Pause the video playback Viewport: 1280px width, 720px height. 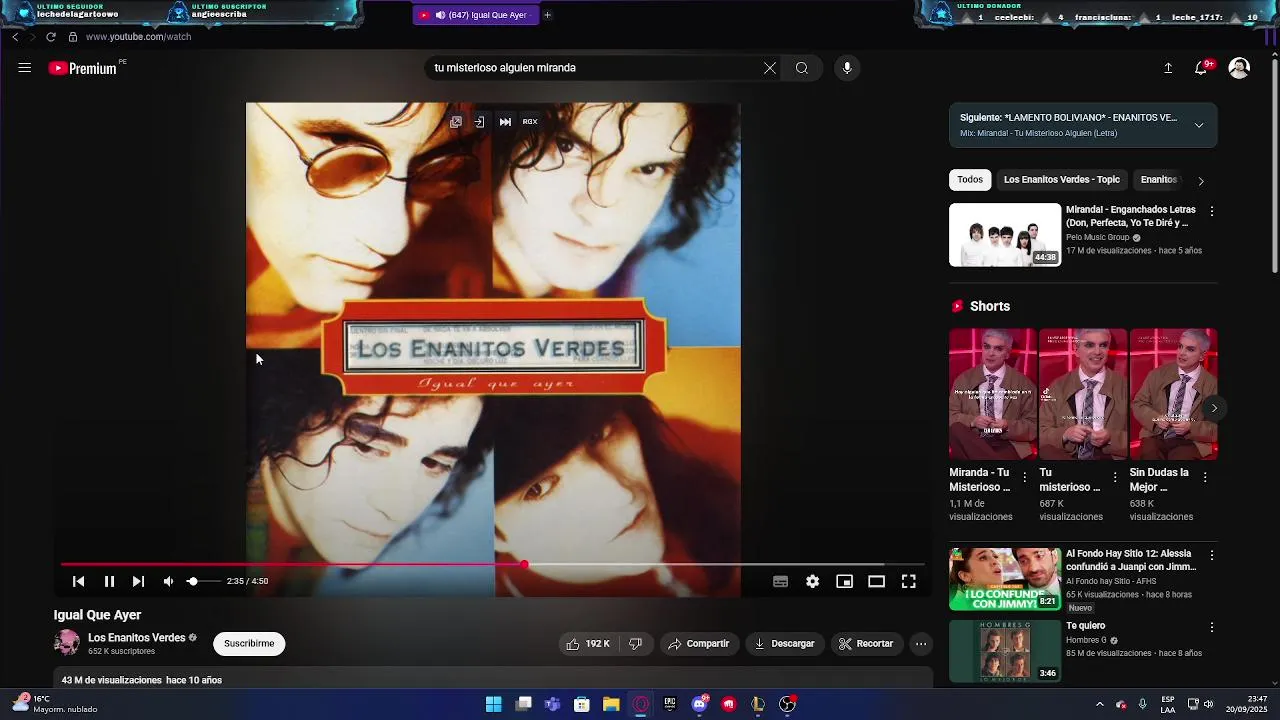(x=109, y=581)
